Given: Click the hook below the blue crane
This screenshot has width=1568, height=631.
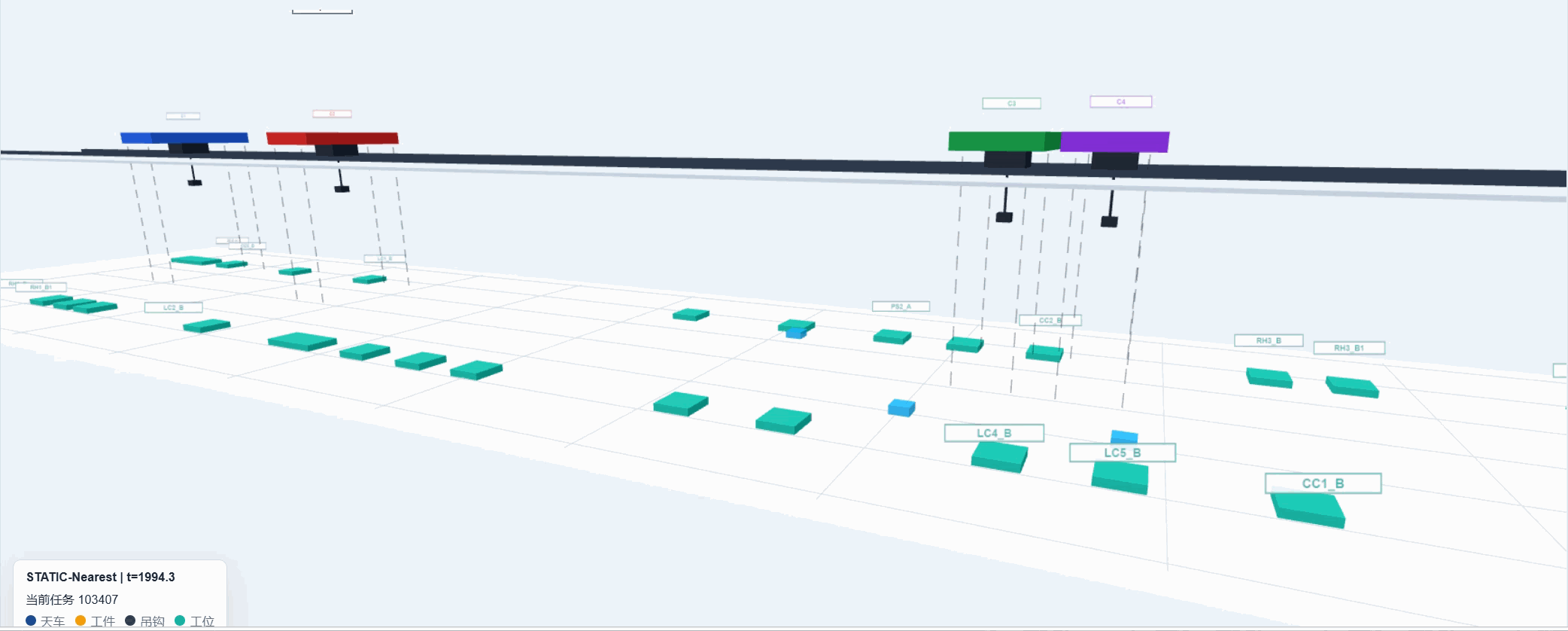Looking at the screenshot, I should click(194, 182).
